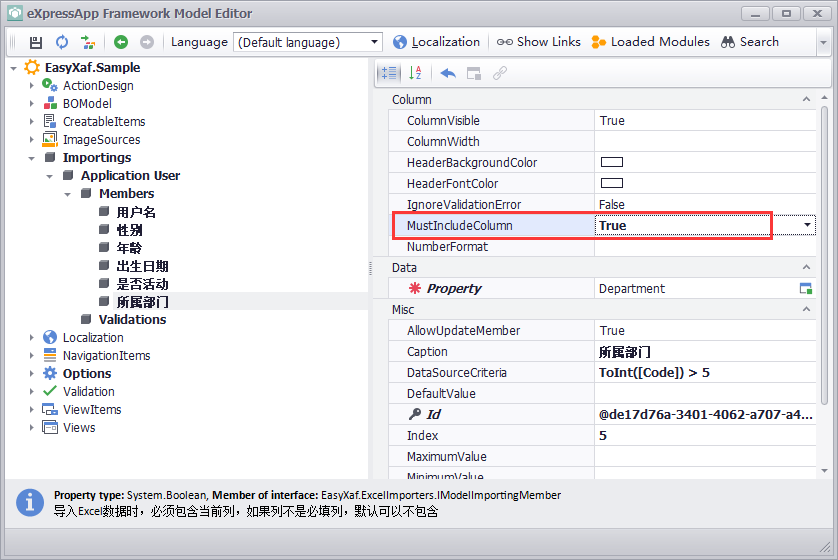Click the Property Department browse icon
838x560 pixels.
click(x=805, y=288)
